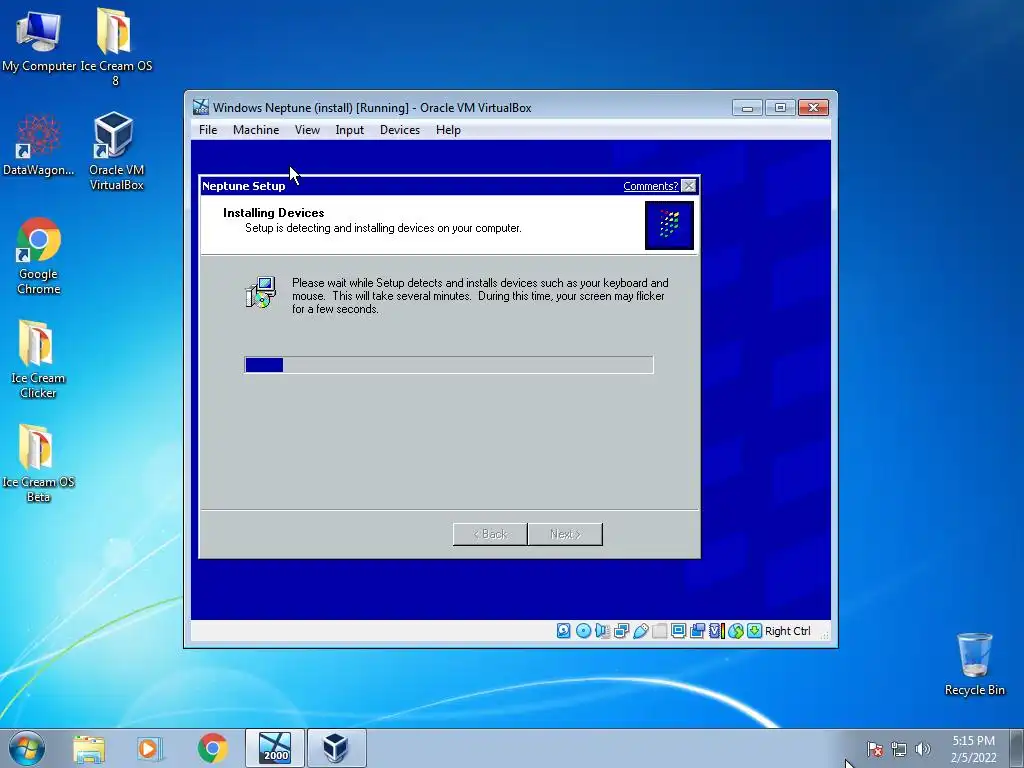The width and height of the screenshot is (1024, 768).
Task: Click the Comments? link in Neptune Setup
Action: [650, 186]
